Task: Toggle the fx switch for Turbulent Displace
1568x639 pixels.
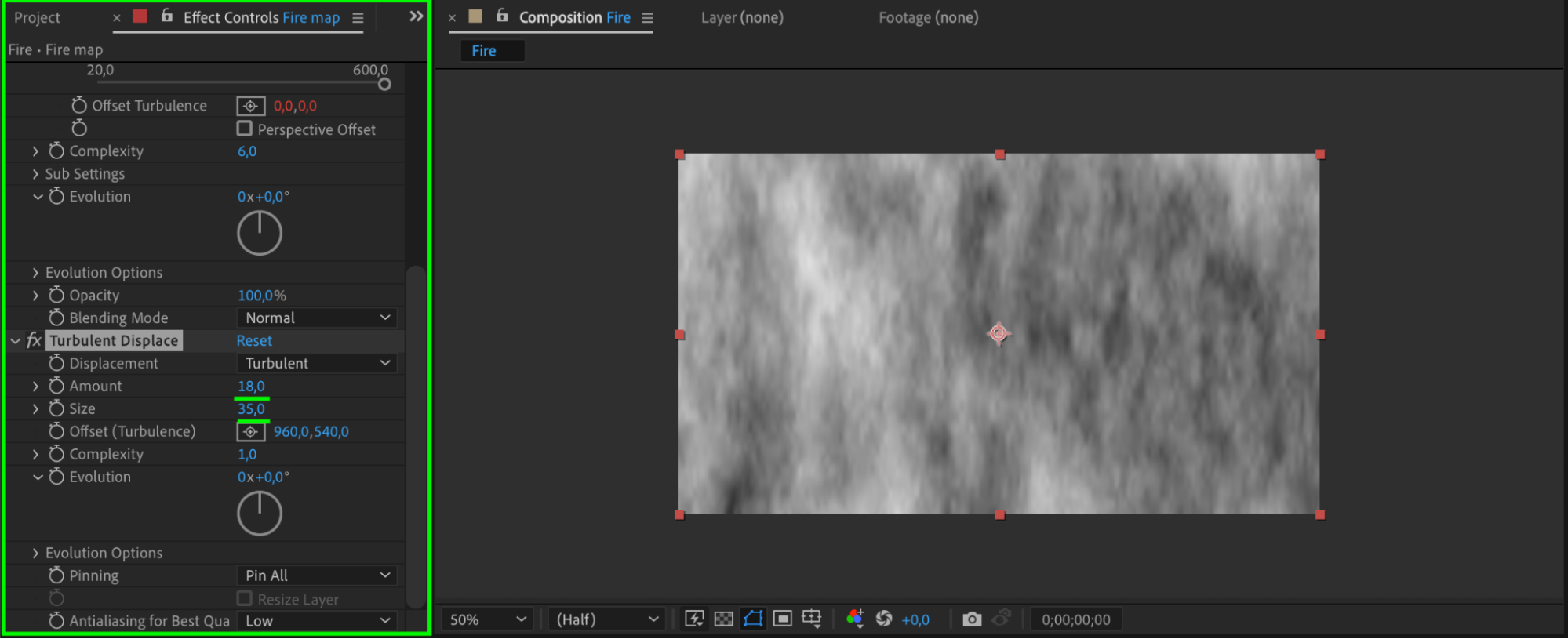Action: point(34,340)
